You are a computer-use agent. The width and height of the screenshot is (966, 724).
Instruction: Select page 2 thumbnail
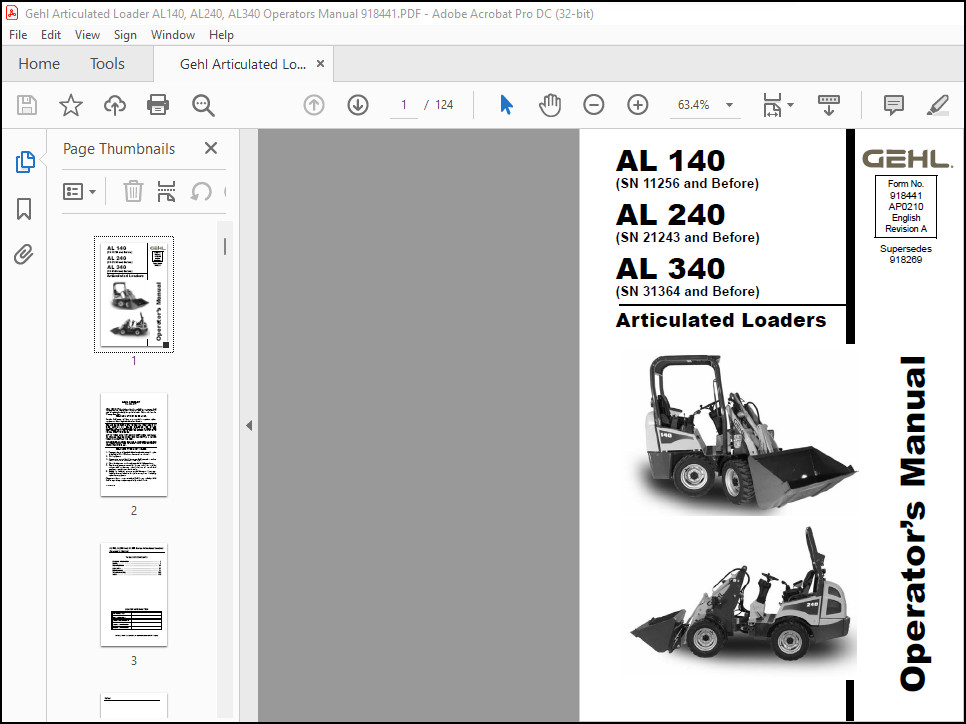pos(134,444)
